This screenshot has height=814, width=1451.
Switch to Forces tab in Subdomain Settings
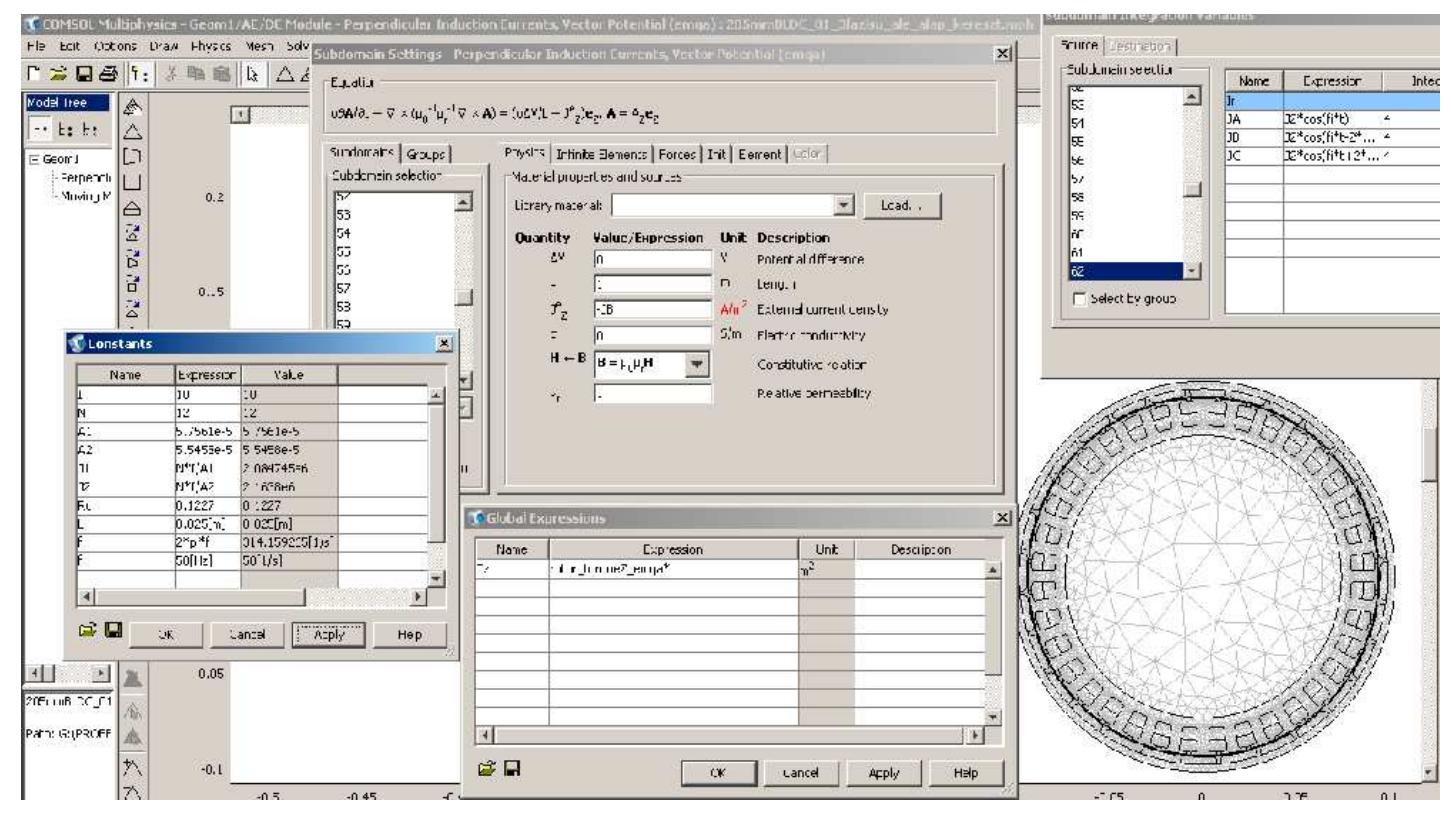pyautogui.click(x=677, y=153)
